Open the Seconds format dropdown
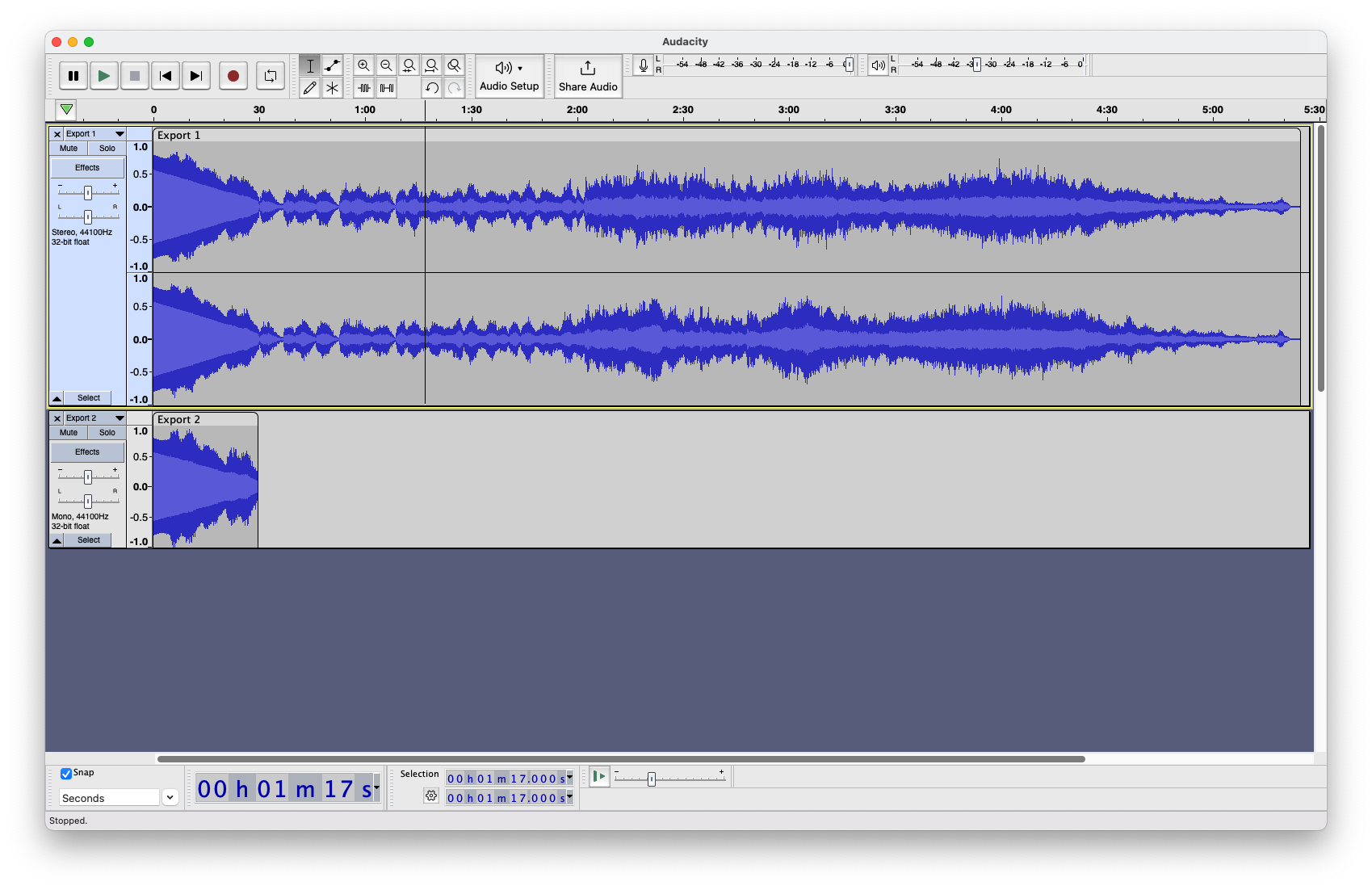This screenshot has width=1372, height=890. pos(170,797)
